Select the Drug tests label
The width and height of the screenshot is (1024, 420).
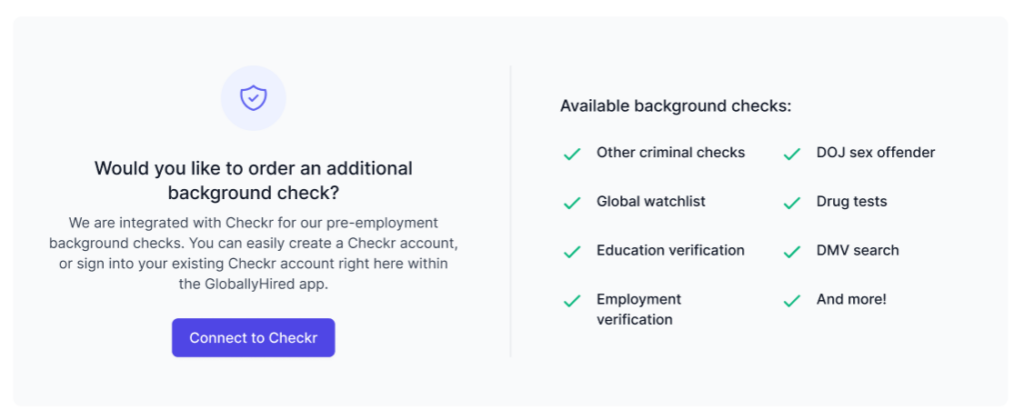851,201
